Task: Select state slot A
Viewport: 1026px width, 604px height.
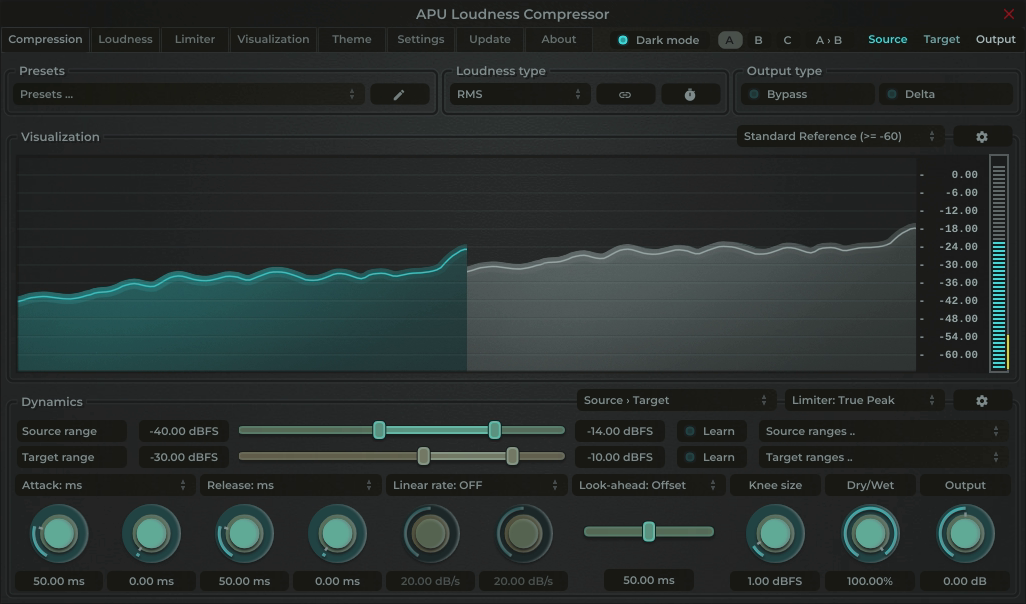Action: (730, 40)
